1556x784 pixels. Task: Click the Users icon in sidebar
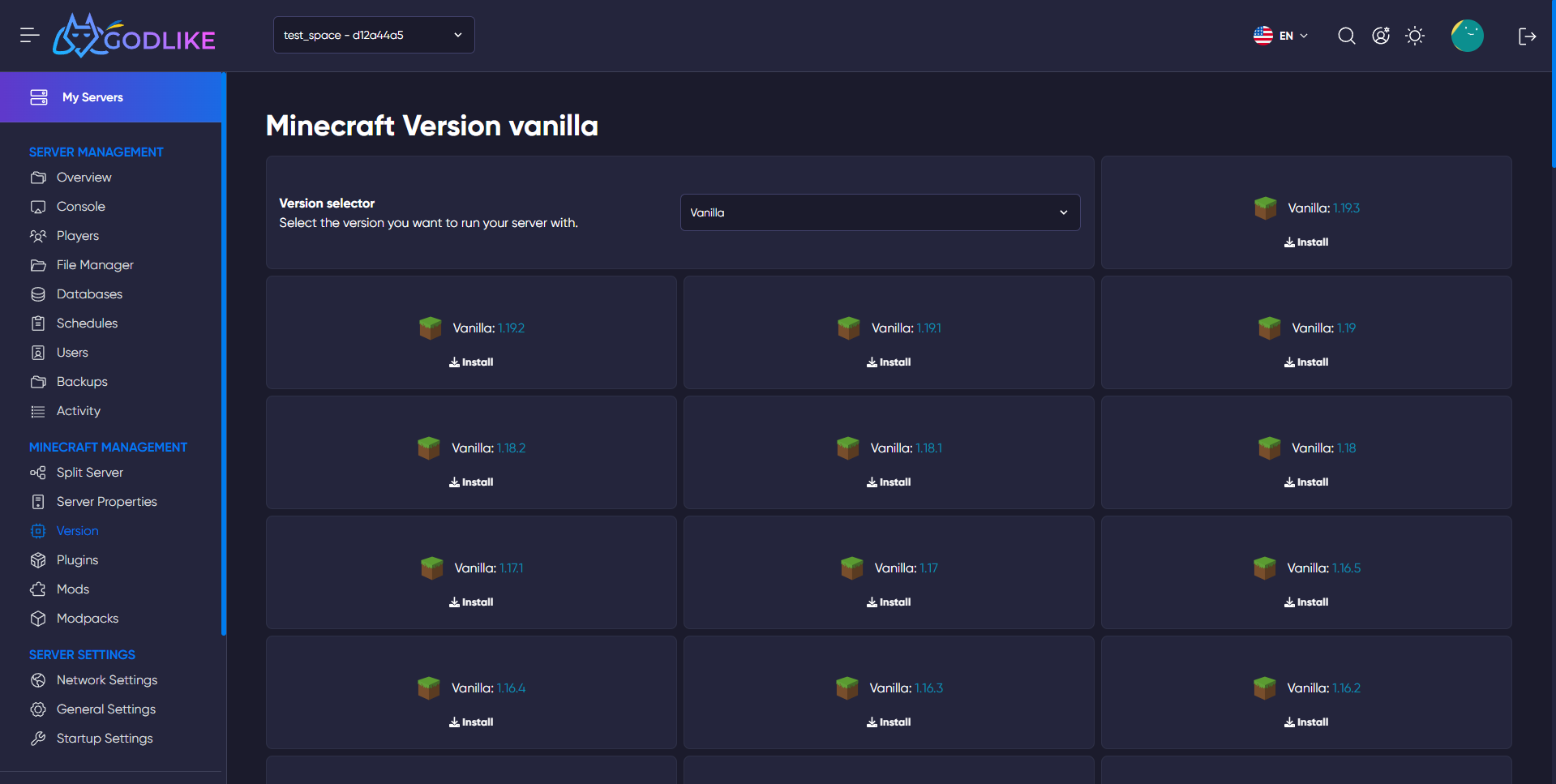[x=38, y=353]
